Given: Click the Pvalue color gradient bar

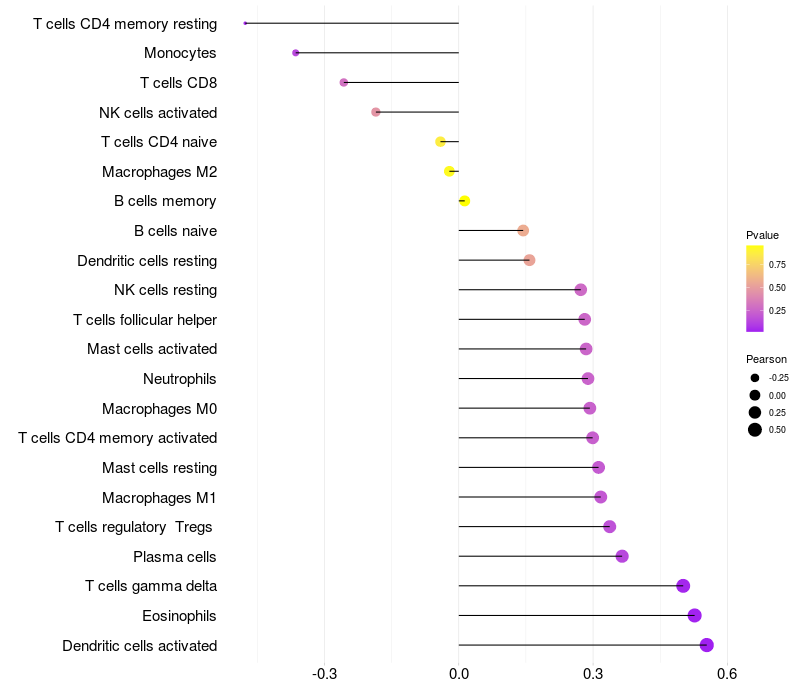Looking at the screenshot, I should (x=755, y=288).
